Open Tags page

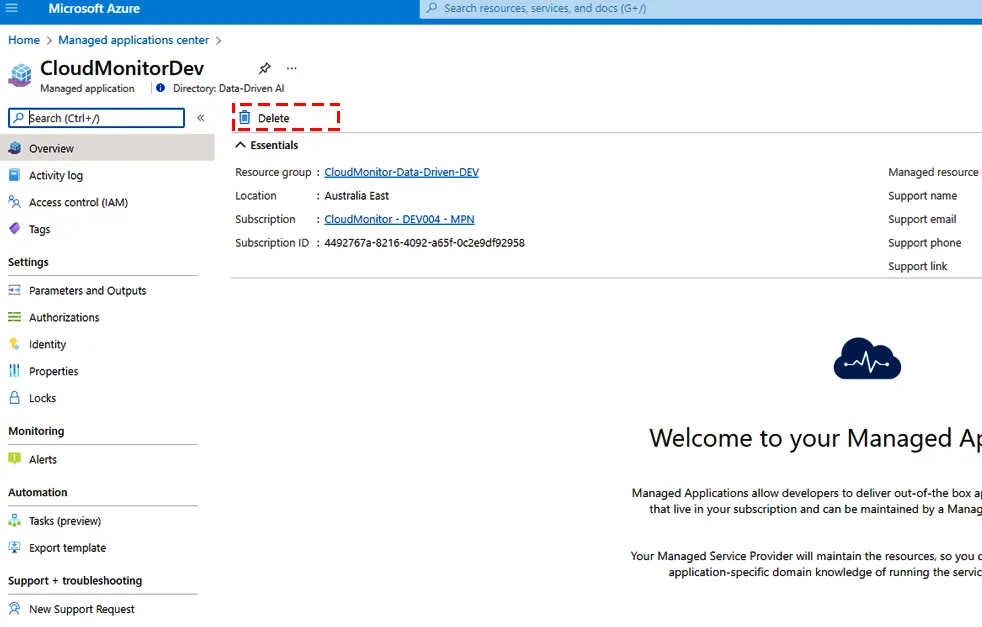tap(39, 229)
